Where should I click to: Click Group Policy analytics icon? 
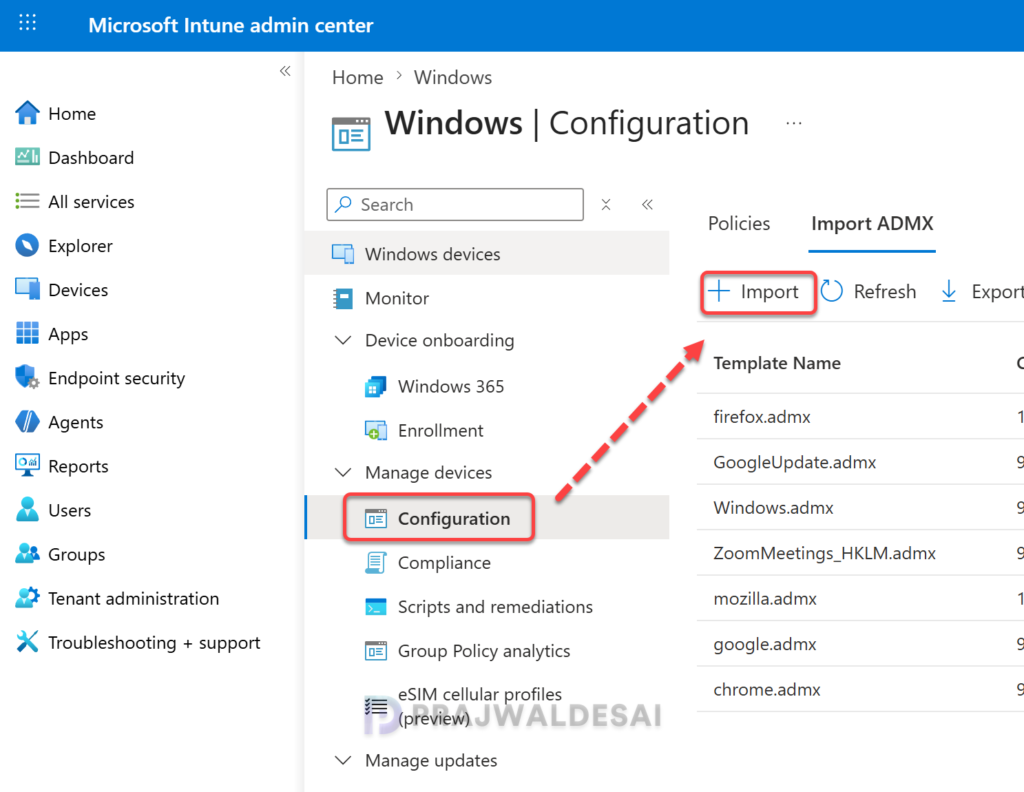(376, 651)
